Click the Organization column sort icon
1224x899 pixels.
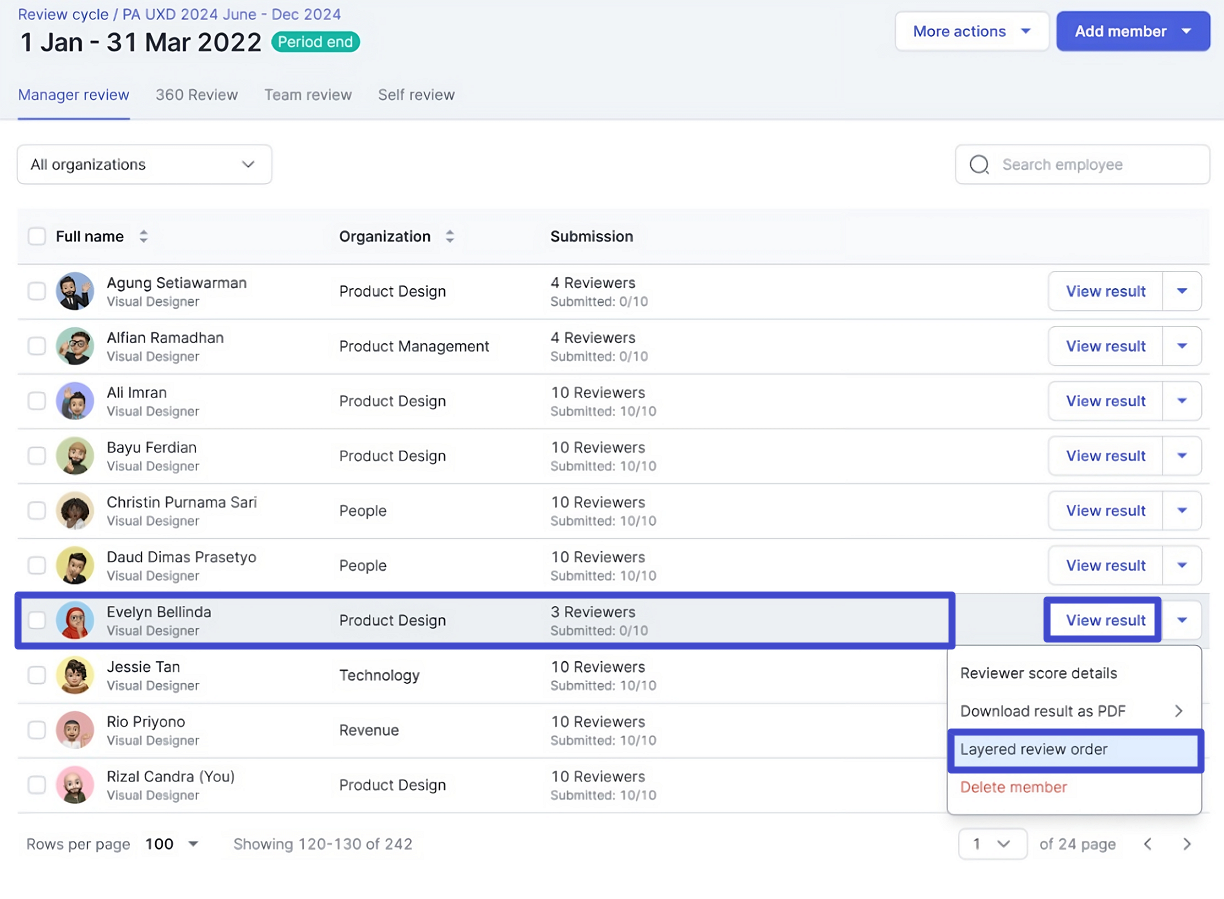tap(450, 237)
